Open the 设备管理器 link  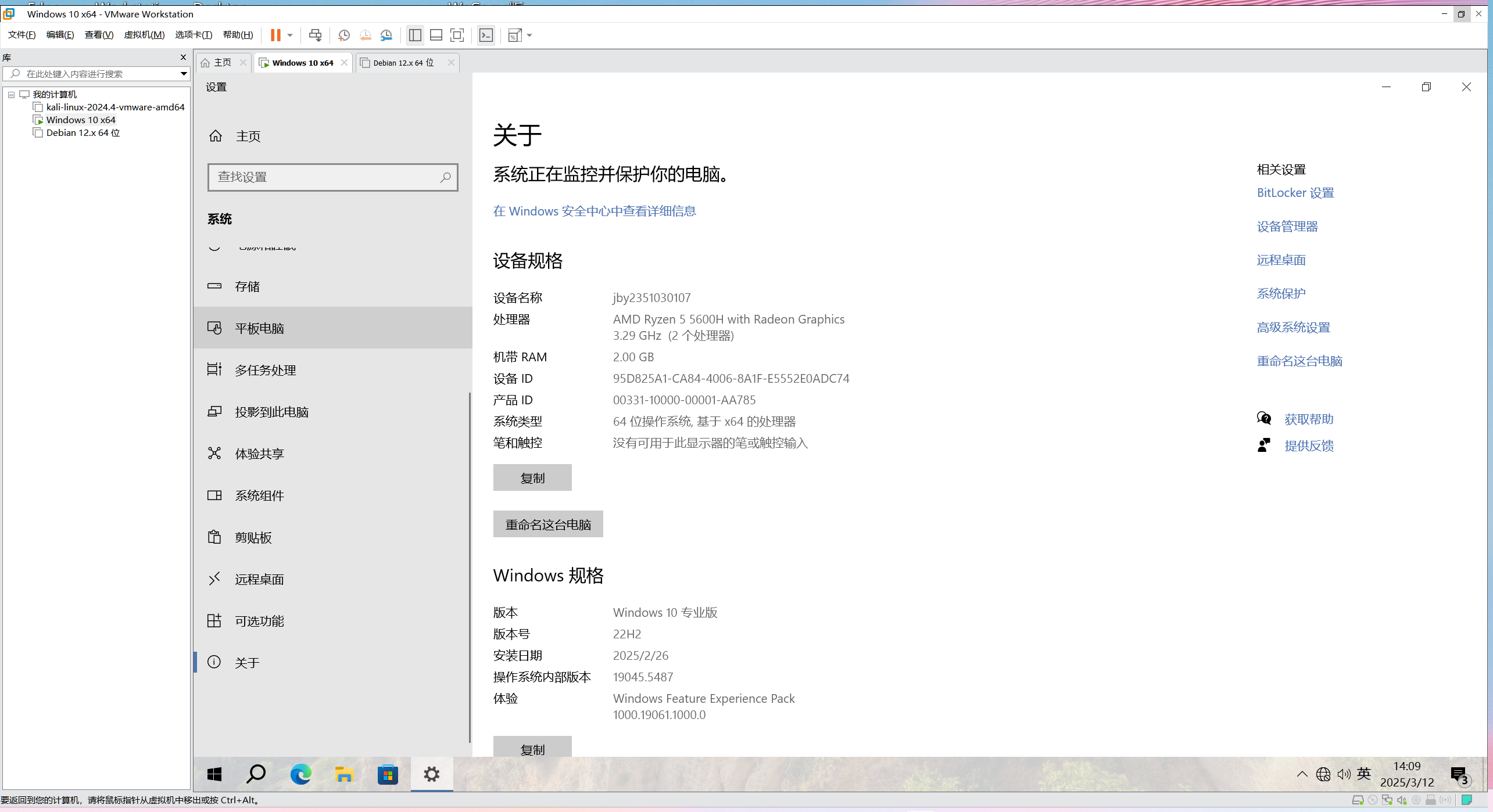tap(1287, 227)
